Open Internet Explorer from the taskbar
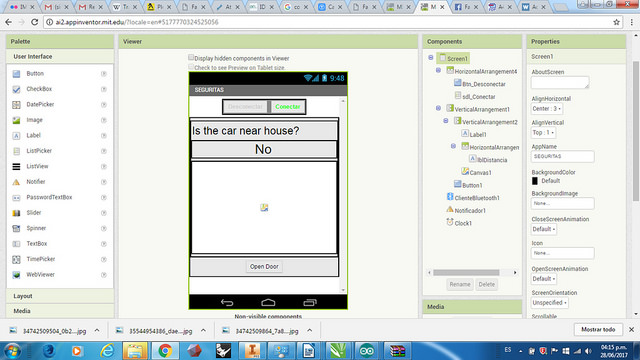Viewport: 640px width, 360px height. pos(107,351)
